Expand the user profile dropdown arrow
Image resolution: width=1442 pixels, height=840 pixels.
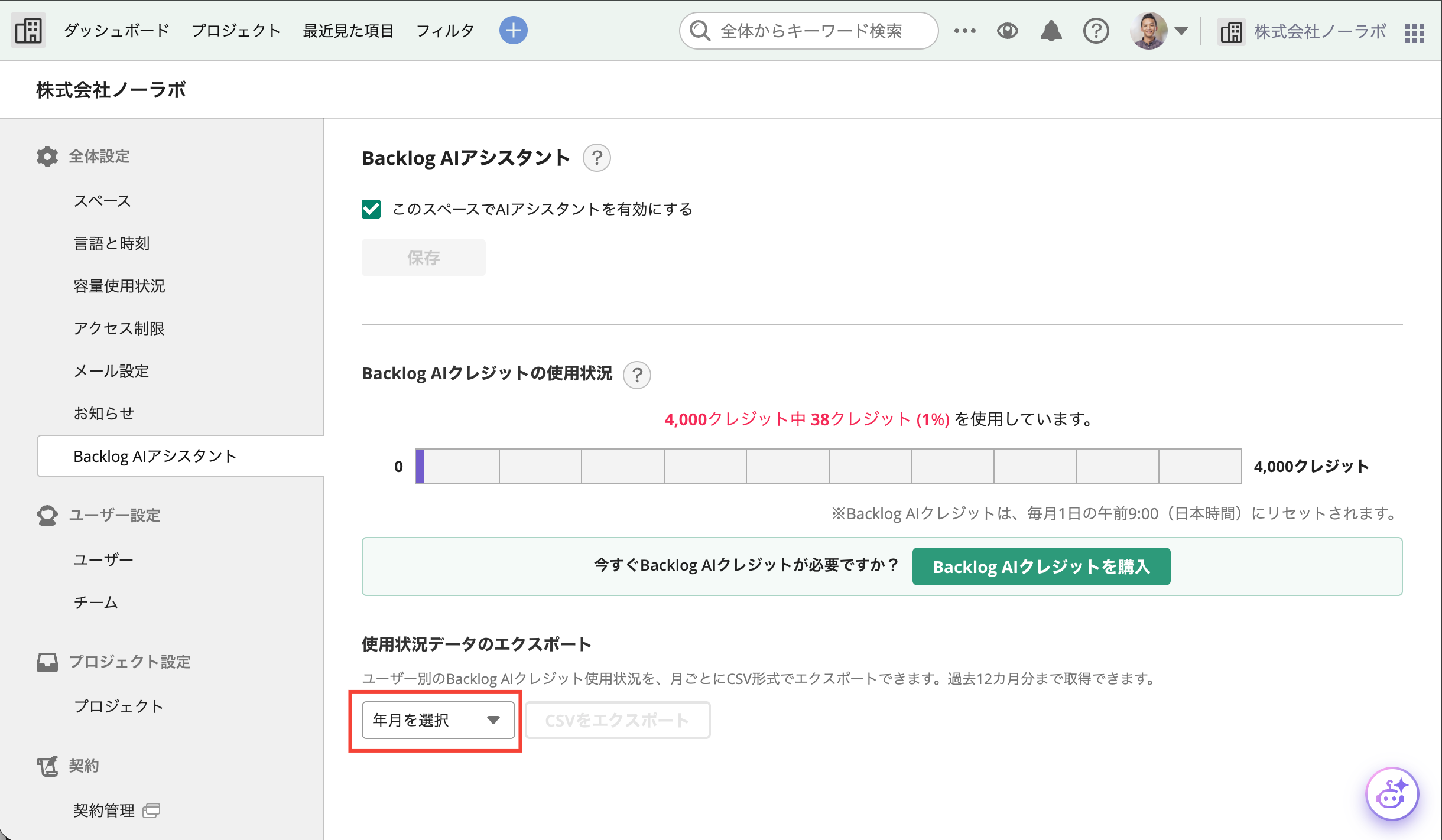click(x=1181, y=31)
